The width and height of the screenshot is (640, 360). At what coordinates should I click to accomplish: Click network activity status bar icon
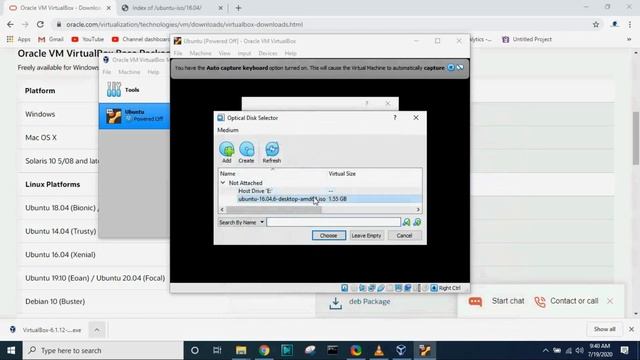tap(371, 288)
